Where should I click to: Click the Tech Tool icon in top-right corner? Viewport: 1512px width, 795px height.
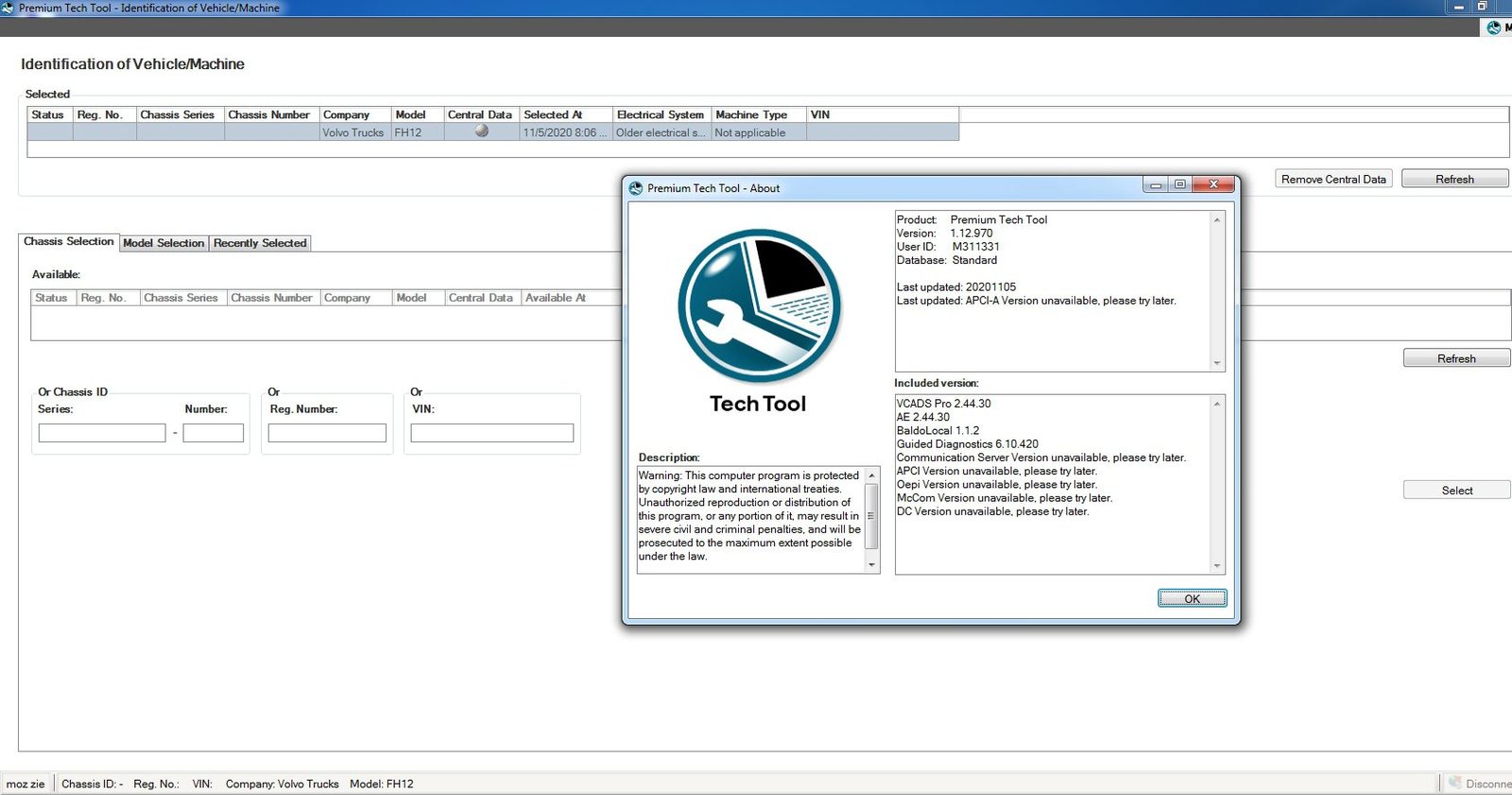coord(1494,27)
